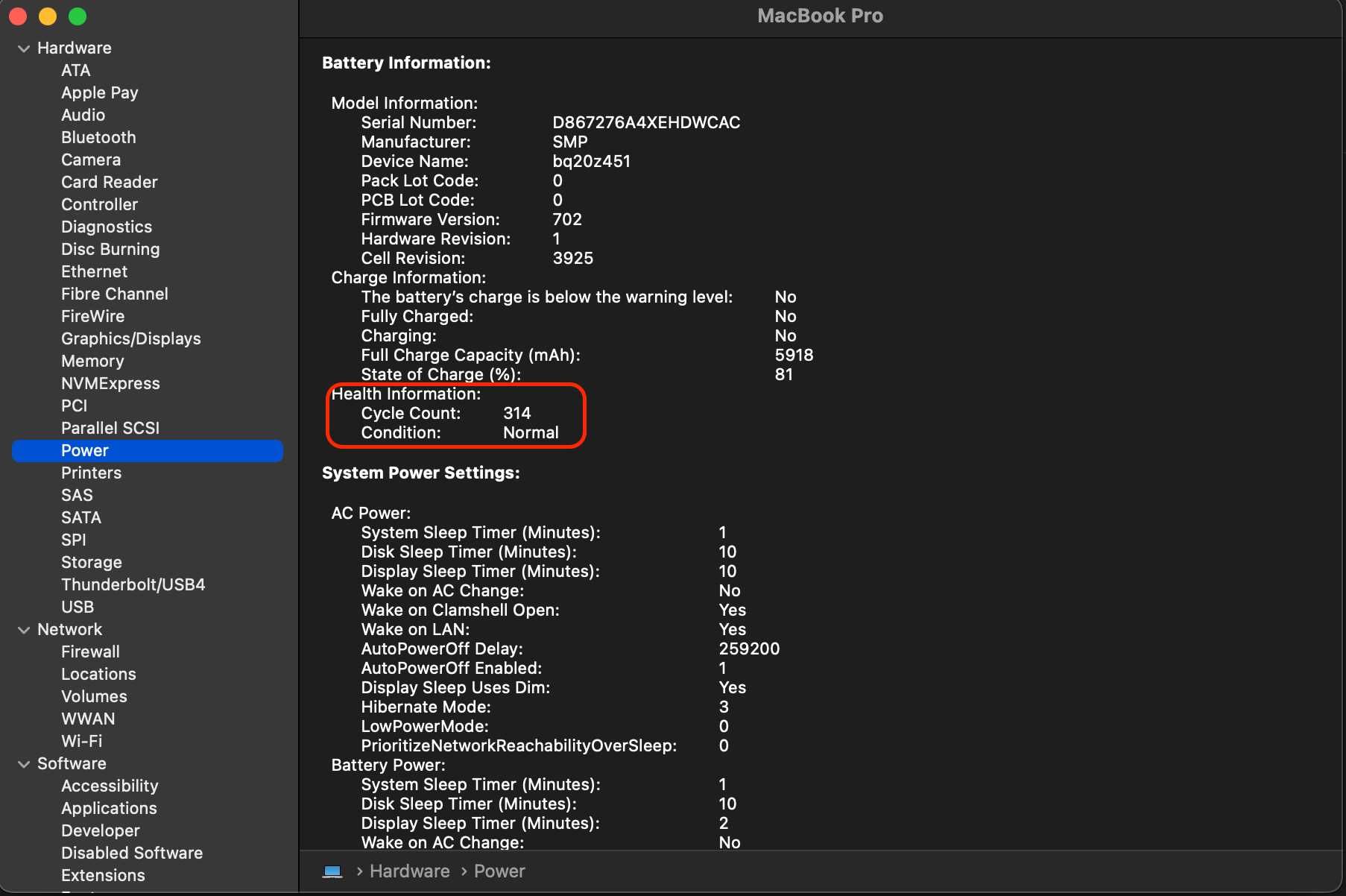Open Accessibility under Software
Image resolution: width=1346 pixels, height=896 pixels.
[x=110, y=786]
